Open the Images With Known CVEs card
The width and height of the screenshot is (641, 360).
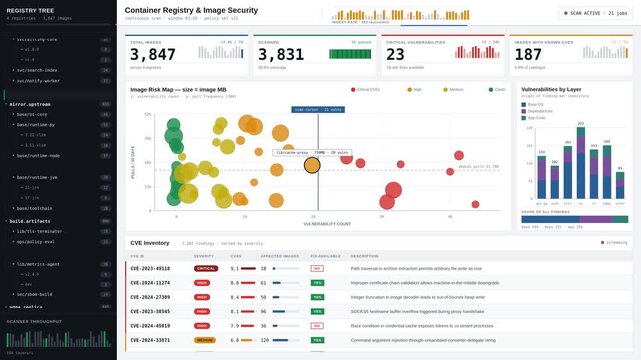(571, 55)
